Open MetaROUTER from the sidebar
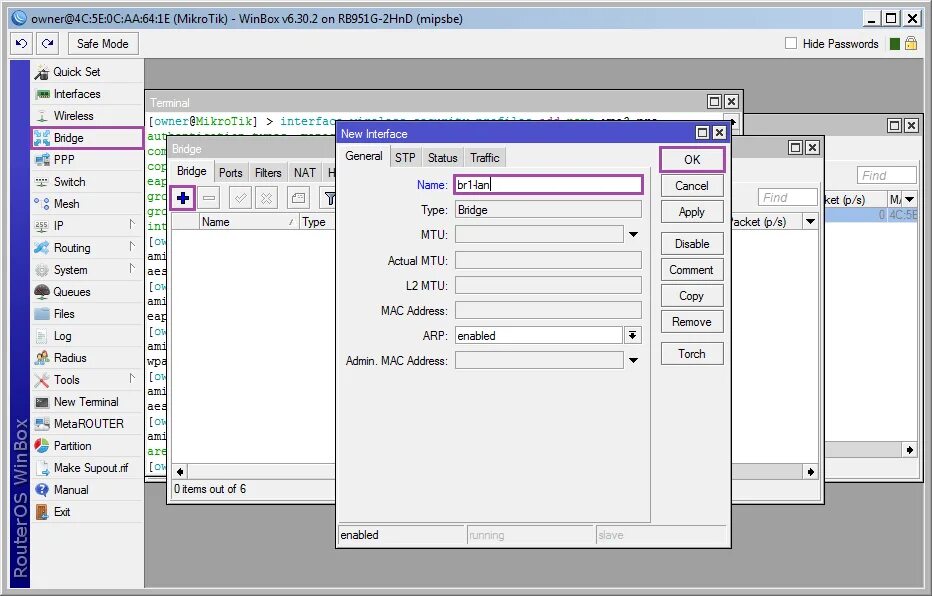The width and height of the screenshot is (932, 596). coord(87,424)
